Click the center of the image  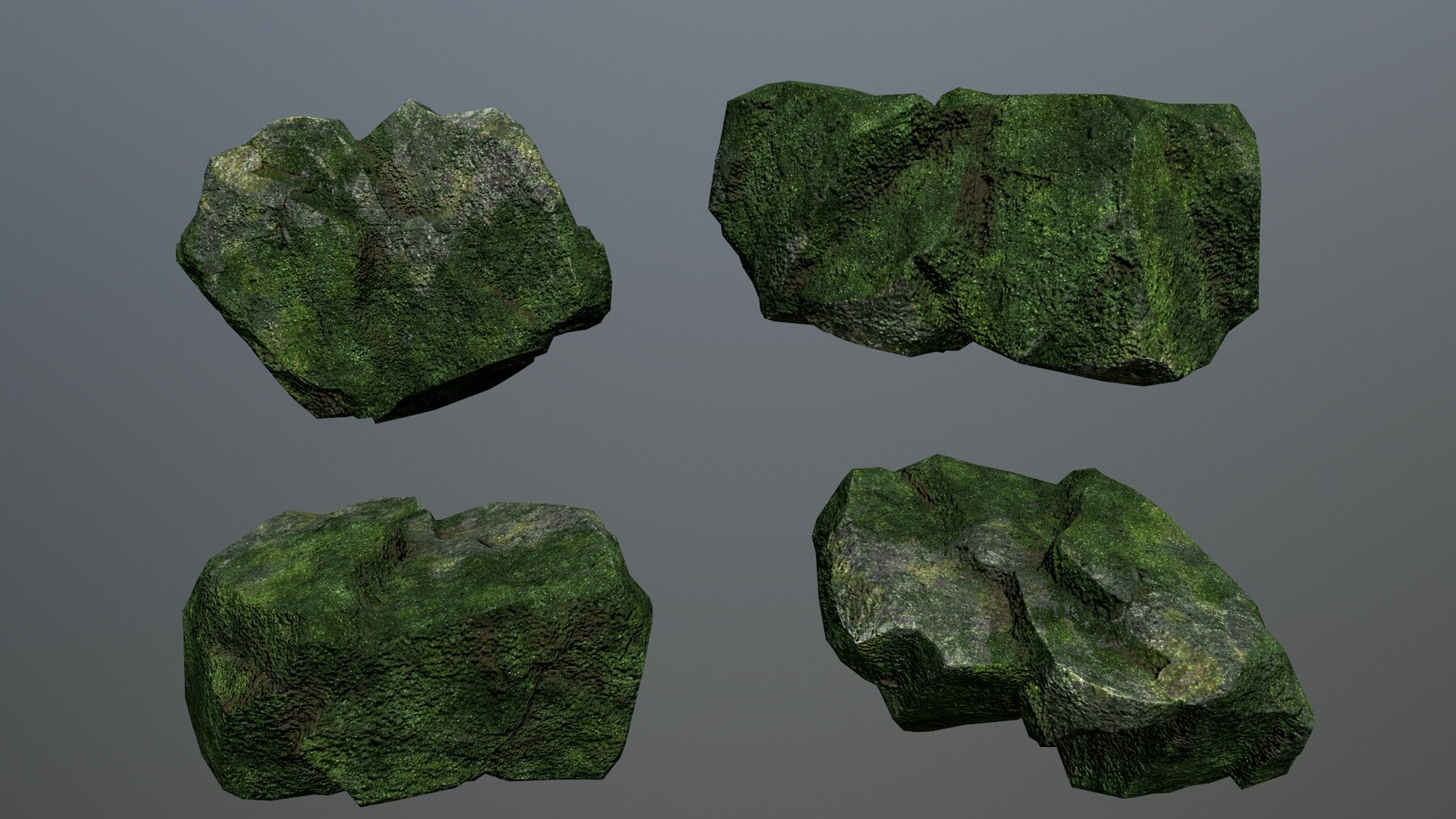tap(728, 409)
